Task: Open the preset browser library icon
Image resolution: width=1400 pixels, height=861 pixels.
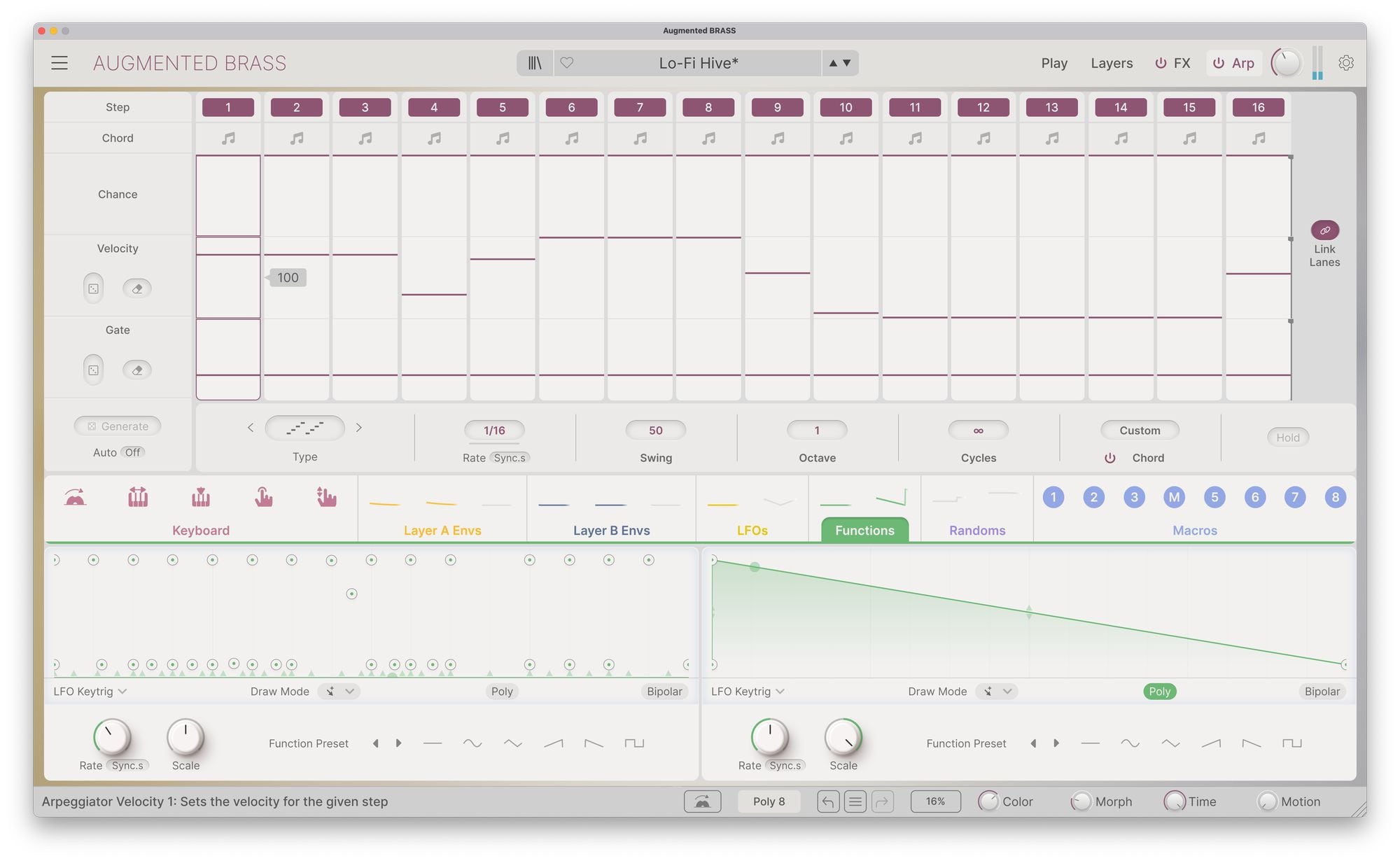Action: 535,63
